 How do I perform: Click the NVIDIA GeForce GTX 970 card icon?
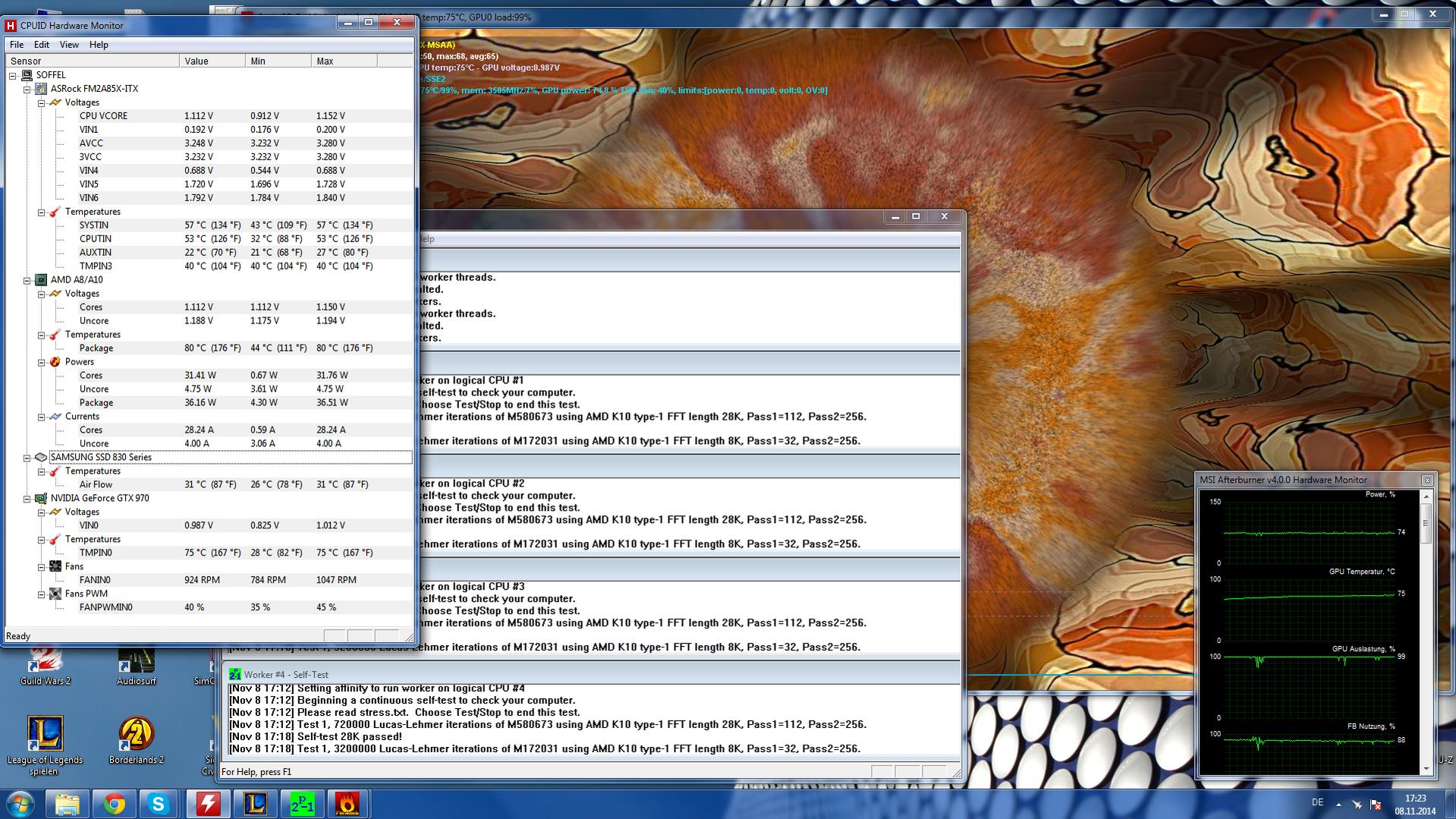pyautogui.click(x=41, y=499)
